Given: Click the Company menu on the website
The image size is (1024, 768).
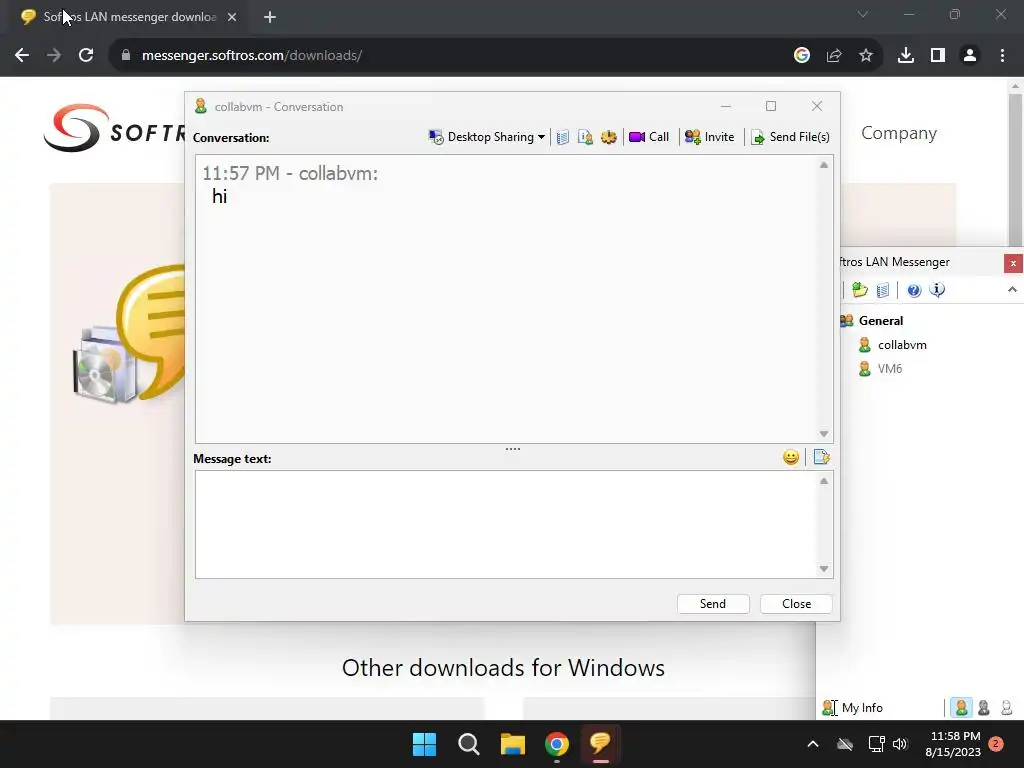Looking at the screenshot, I should pos(899,133).
